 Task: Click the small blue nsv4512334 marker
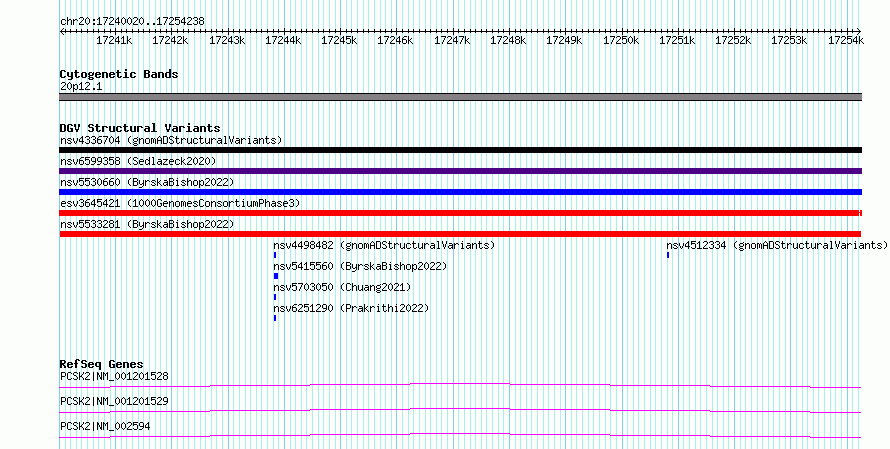[668, 255]
